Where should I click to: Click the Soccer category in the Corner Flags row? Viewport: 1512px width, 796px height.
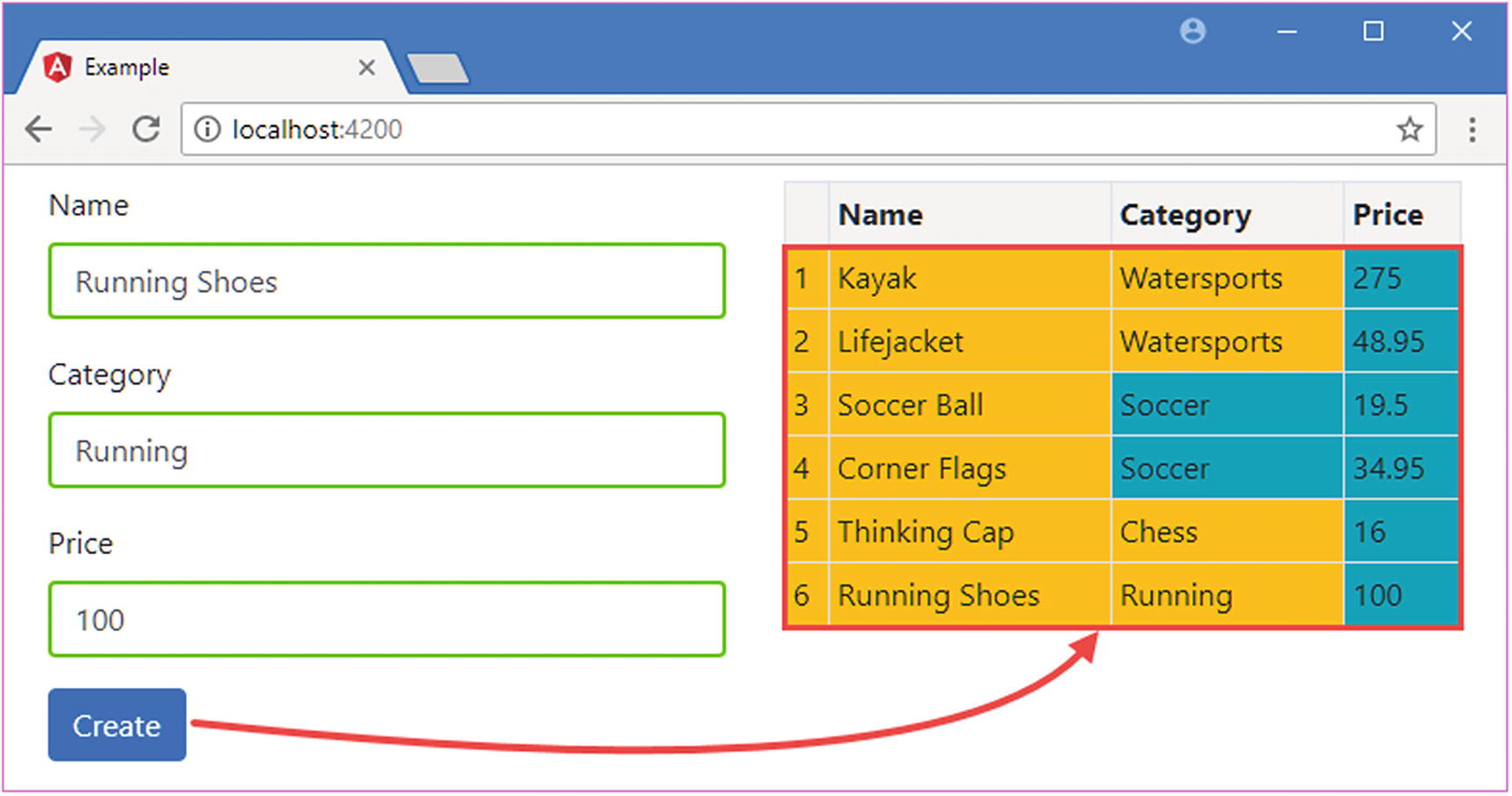1227,468
